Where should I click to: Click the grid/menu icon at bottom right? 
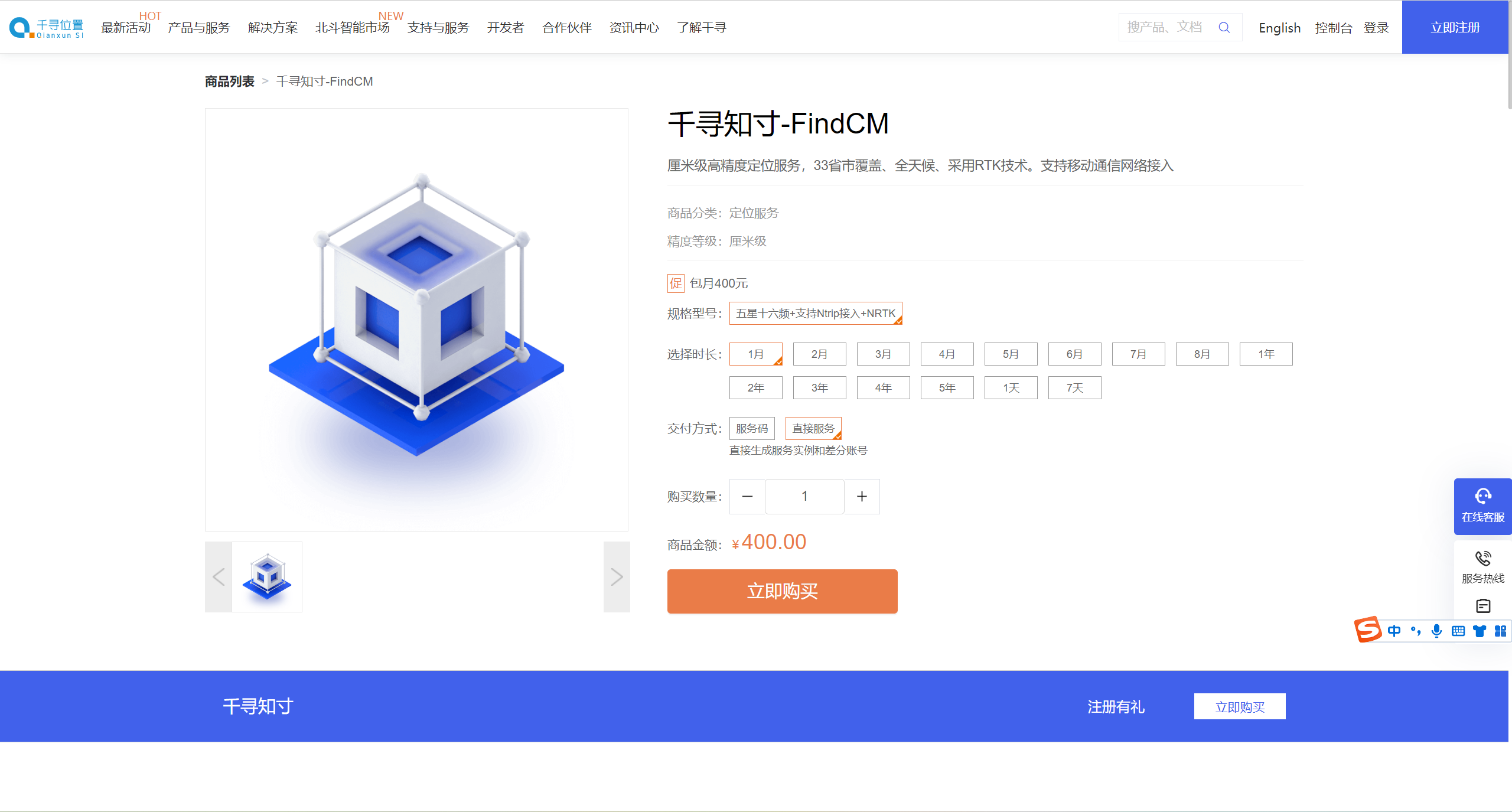tap(1500, 632)
